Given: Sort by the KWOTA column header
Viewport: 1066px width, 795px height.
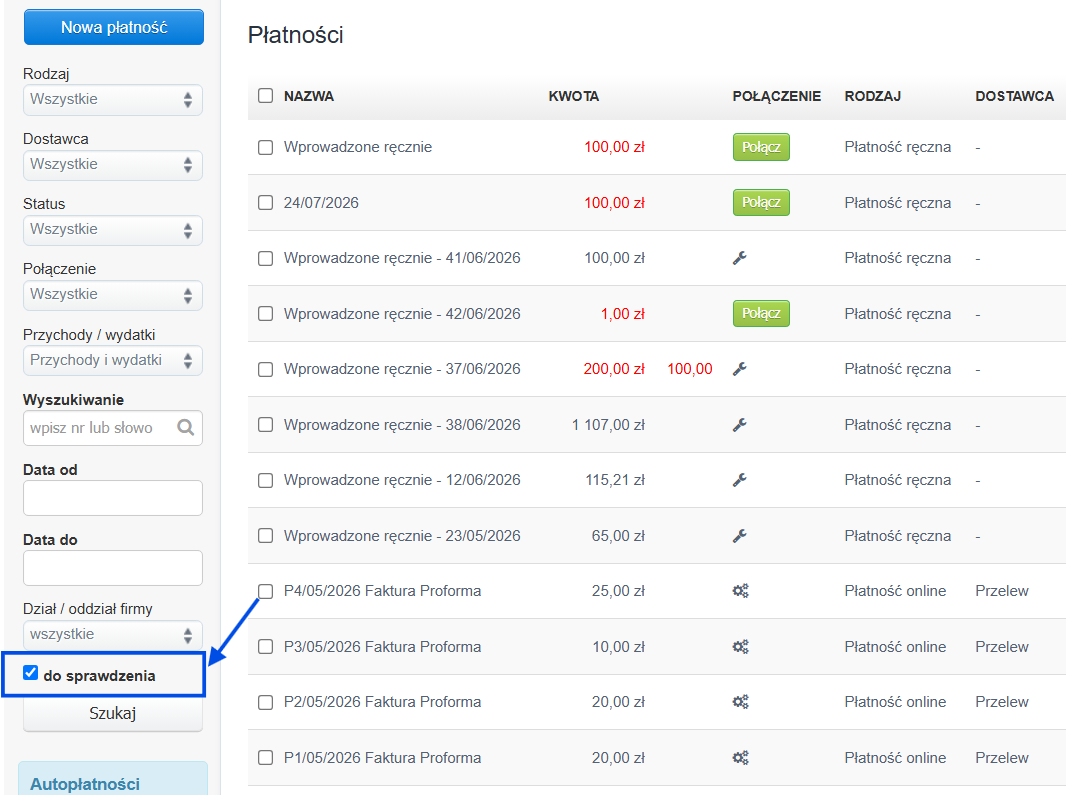Looking at the screenshot, I should 574,96.
